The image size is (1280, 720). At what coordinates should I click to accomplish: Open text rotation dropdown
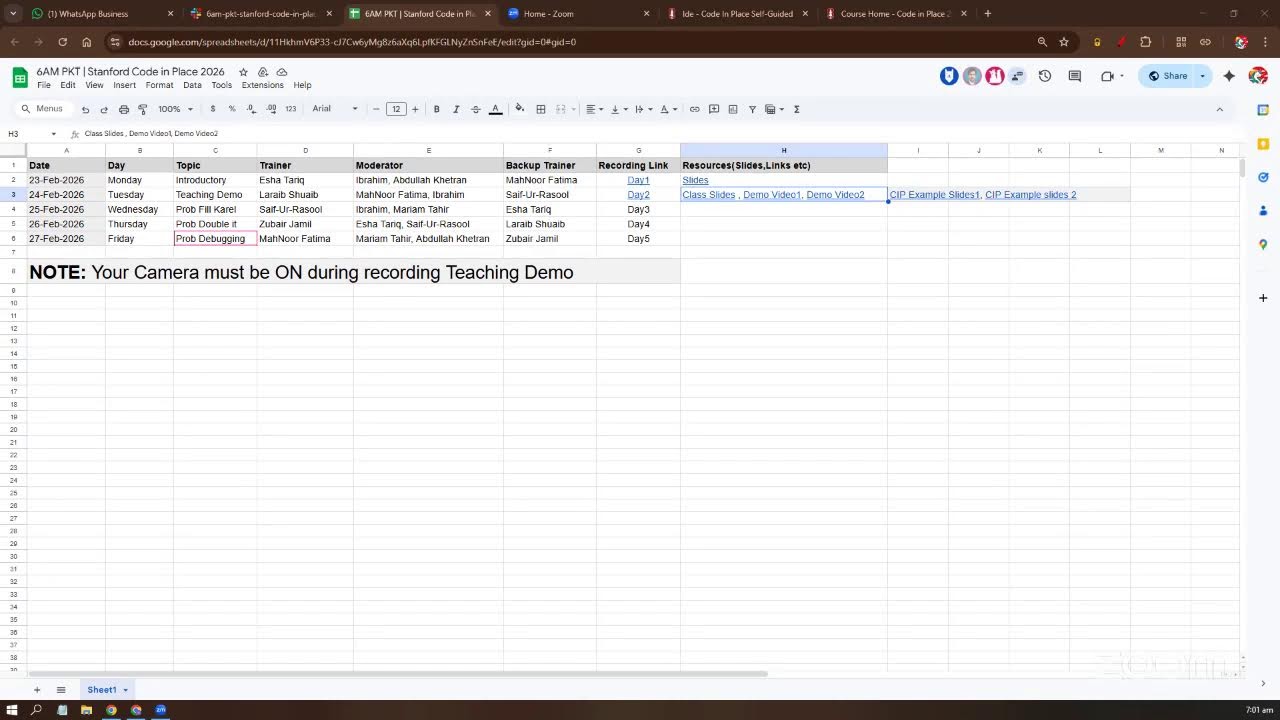coord(668,109)
